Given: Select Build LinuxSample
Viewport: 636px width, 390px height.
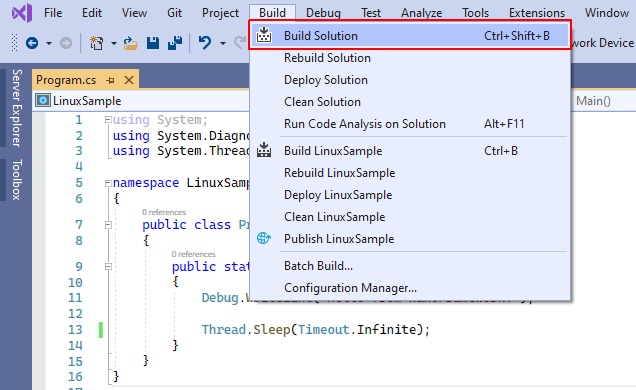Looking at the screenshot, I should click(410, 150).
